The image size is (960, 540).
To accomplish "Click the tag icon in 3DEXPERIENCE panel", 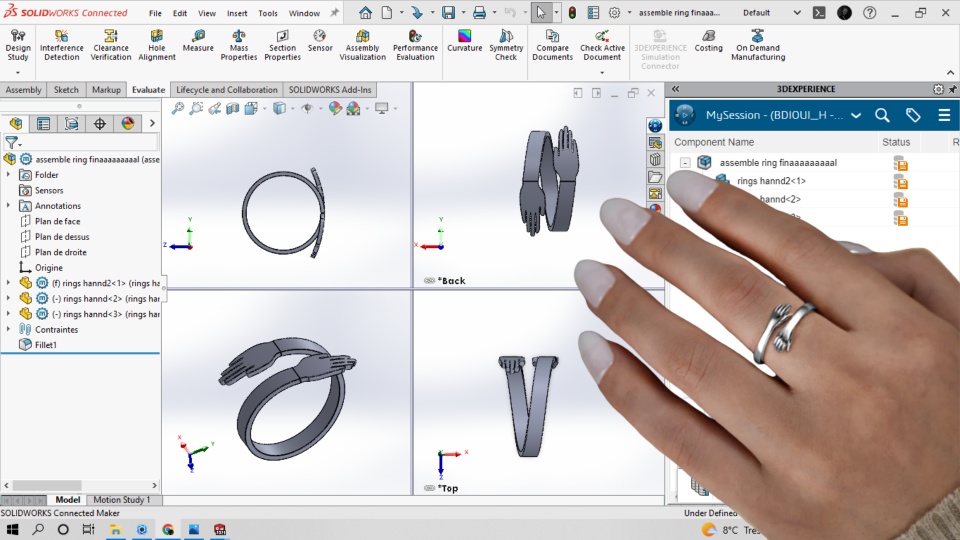I will click(913, 115).
